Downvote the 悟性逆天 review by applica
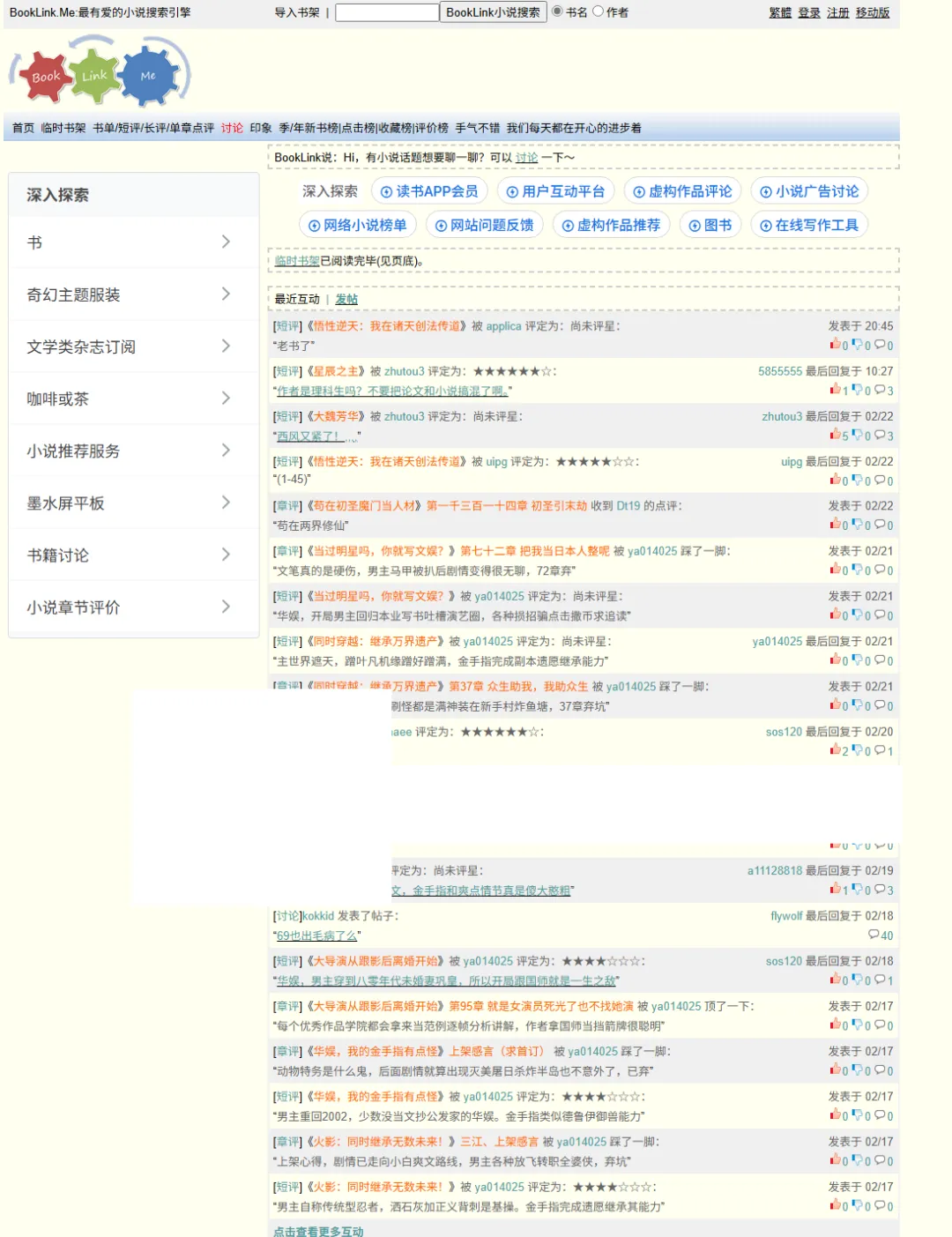 coord(857,345)
